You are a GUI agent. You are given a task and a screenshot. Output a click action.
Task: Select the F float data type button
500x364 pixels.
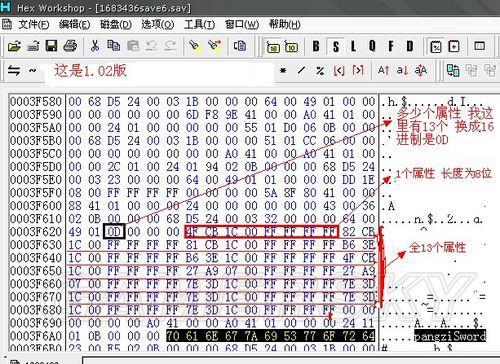[391, 46]
